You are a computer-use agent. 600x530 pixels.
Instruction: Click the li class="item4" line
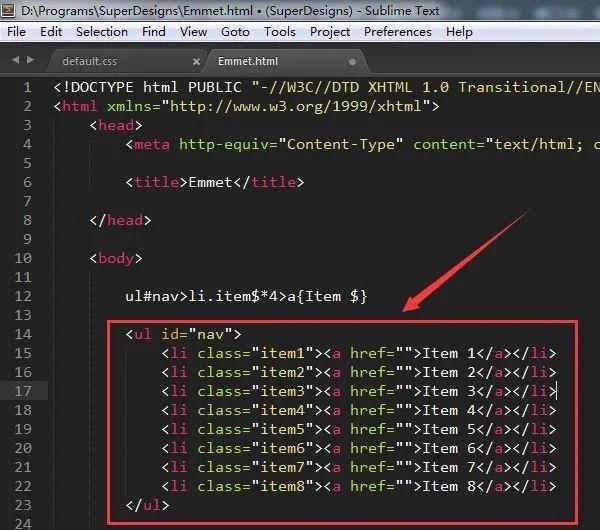coord(359,410)
